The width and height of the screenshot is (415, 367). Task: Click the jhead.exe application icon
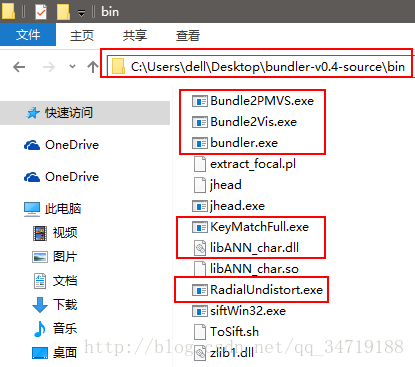point(200,206)
